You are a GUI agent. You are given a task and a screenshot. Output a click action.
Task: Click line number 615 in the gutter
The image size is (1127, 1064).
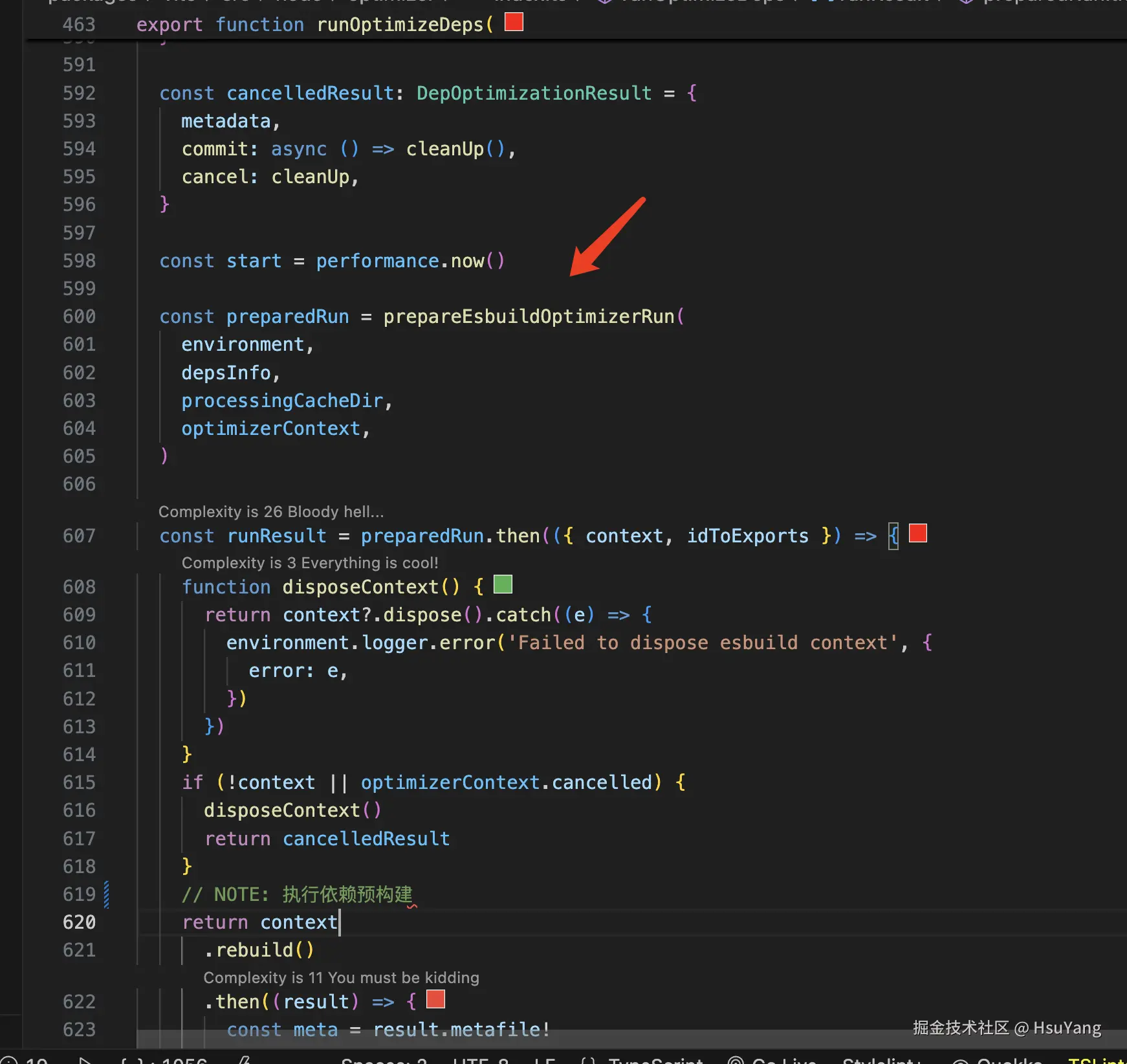coord(79,782)
